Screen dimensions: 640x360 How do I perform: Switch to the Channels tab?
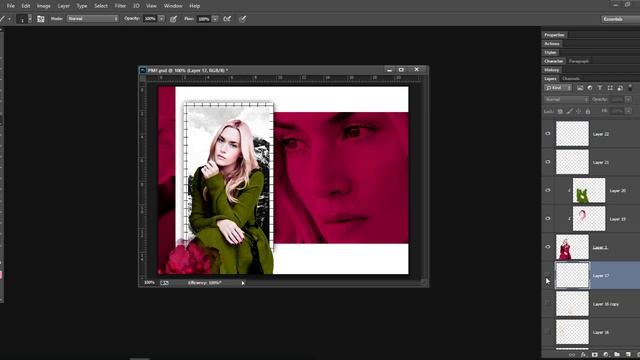coord(571,79)
